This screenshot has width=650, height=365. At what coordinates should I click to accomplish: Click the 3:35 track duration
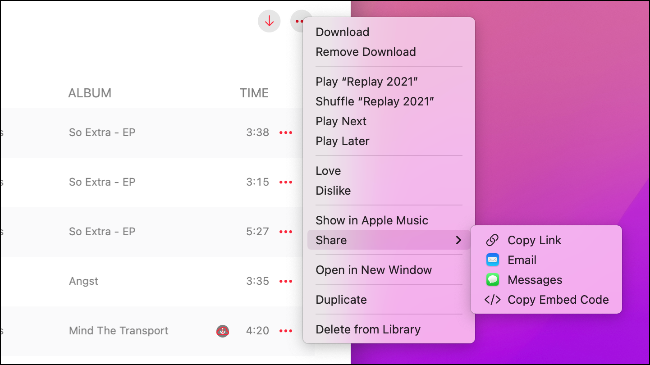click(257, 281)
